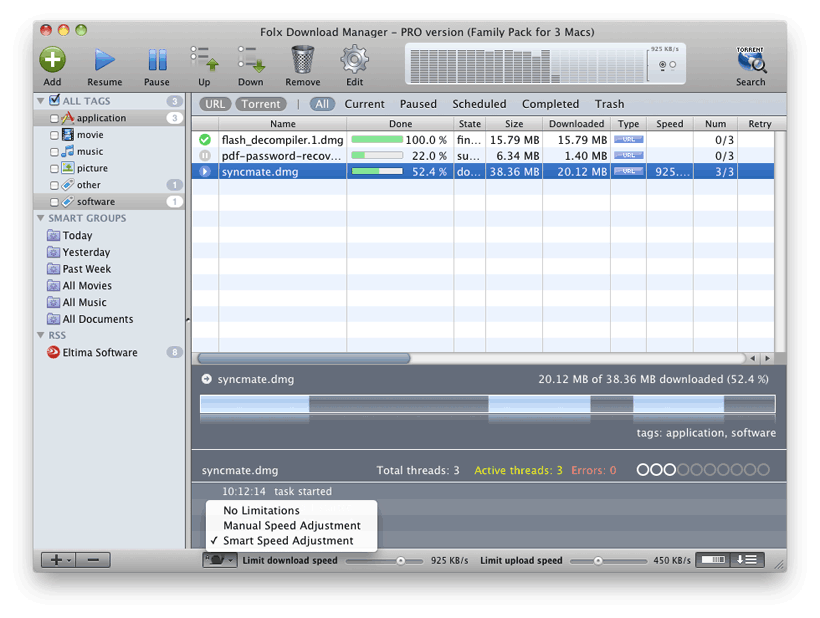
Task: Sort by the Size column header
Action: point(514,124)
